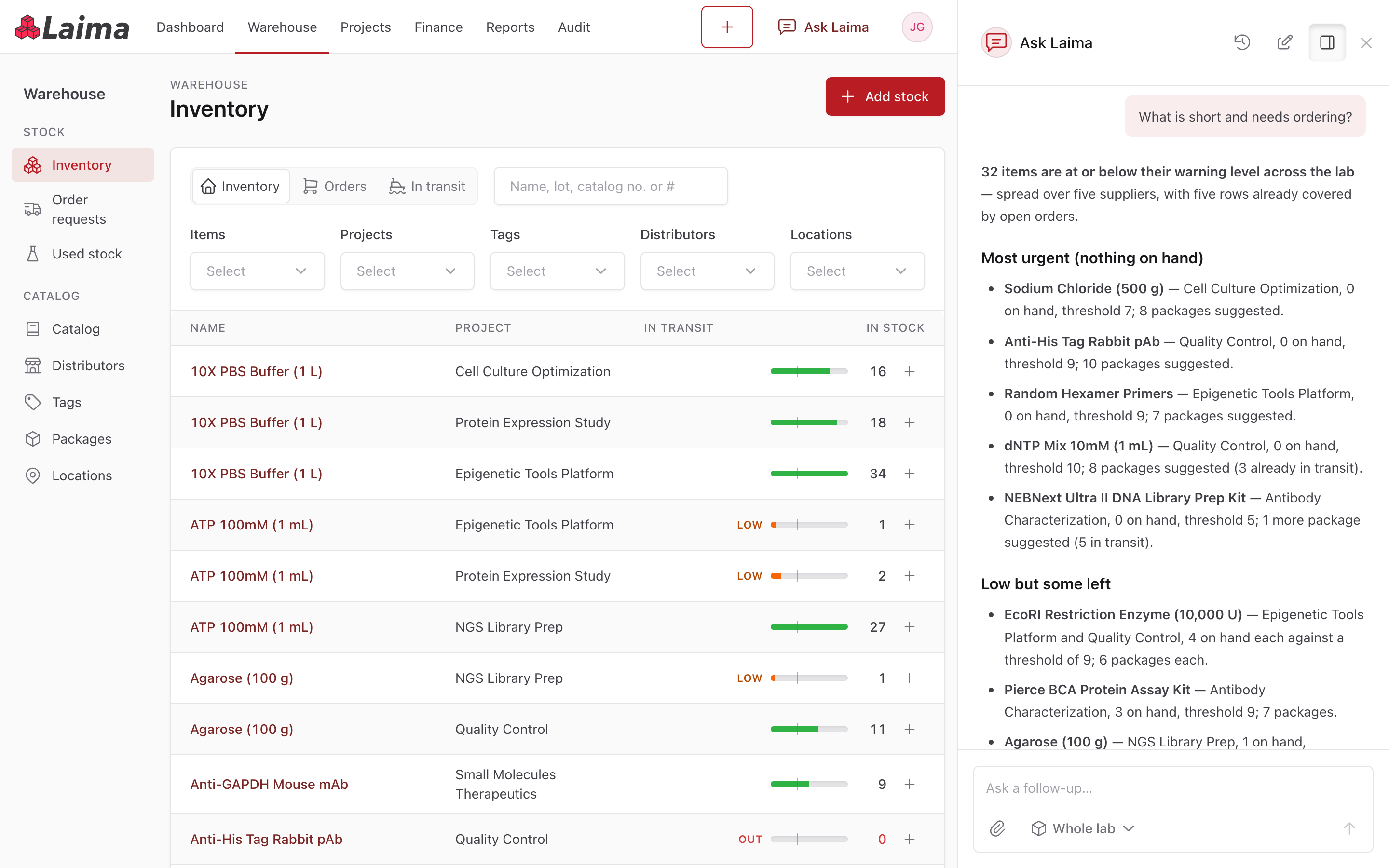
Task: Switch to the In transit view
Action: [x=427, y=186]
